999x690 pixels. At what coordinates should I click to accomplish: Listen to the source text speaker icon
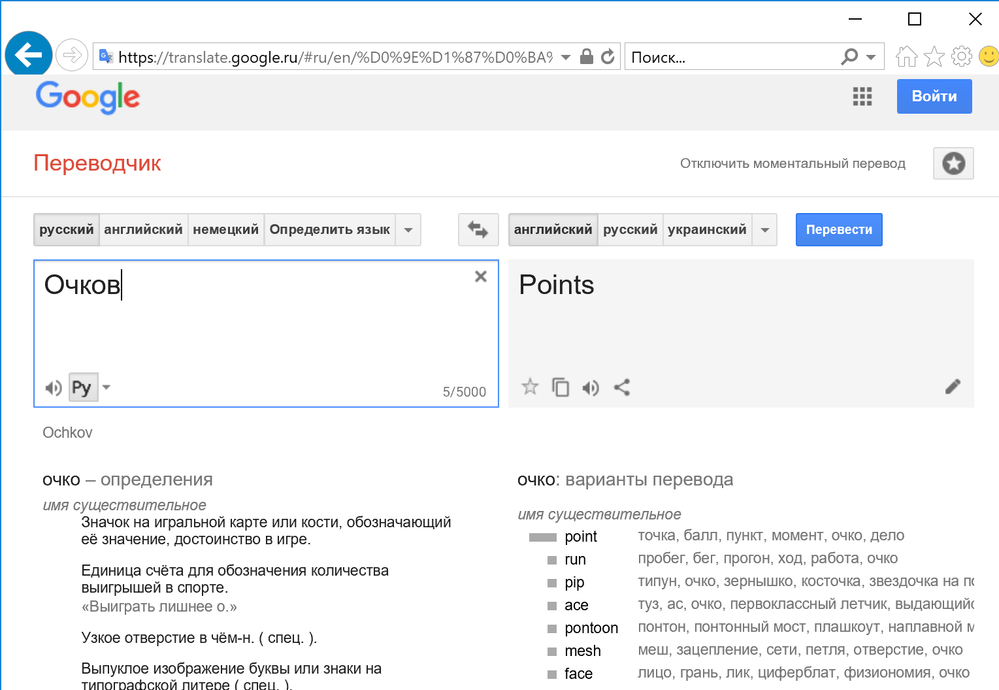click(53, 388)
